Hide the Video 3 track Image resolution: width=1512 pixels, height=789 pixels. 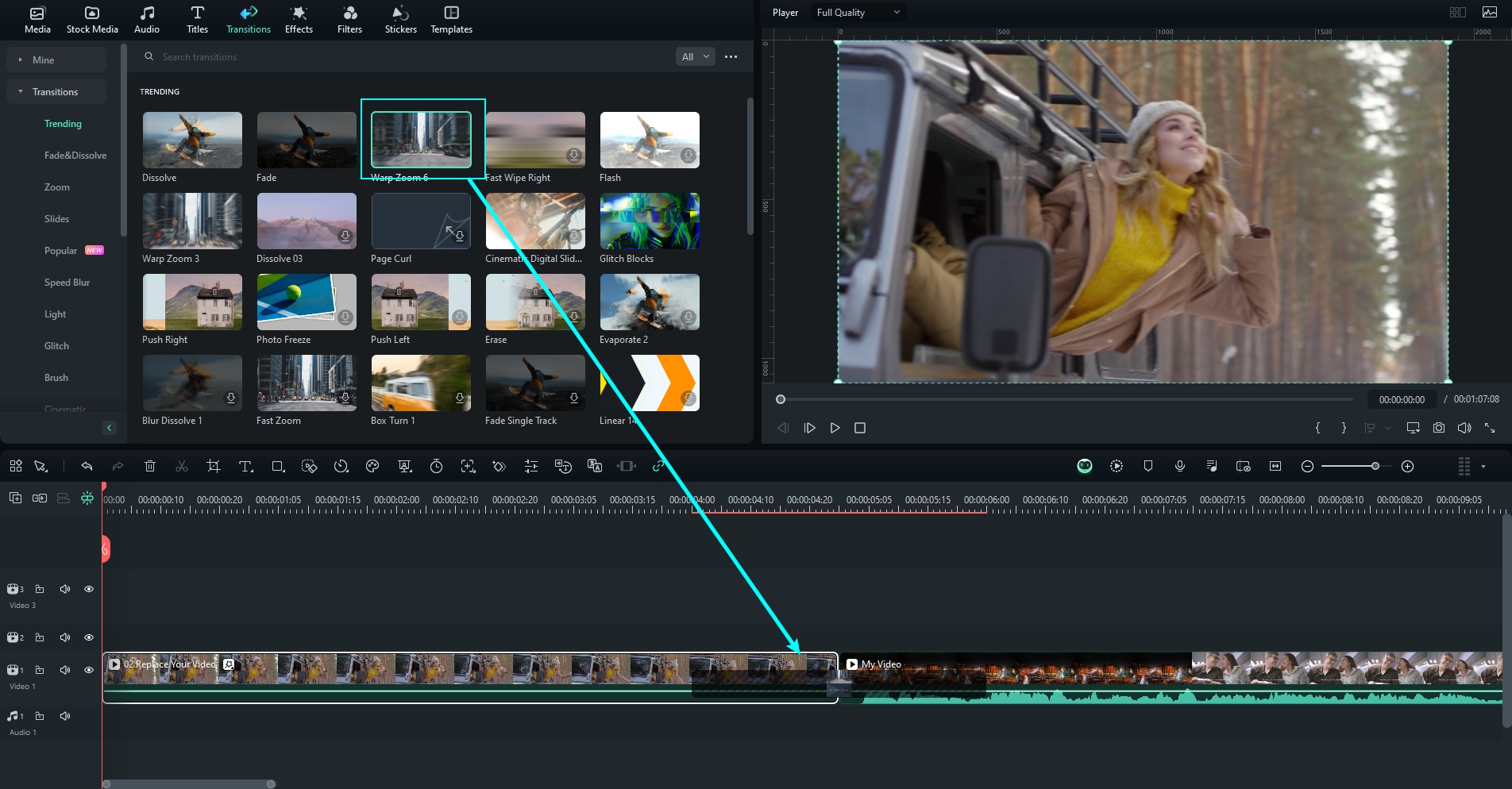point(89,589)
